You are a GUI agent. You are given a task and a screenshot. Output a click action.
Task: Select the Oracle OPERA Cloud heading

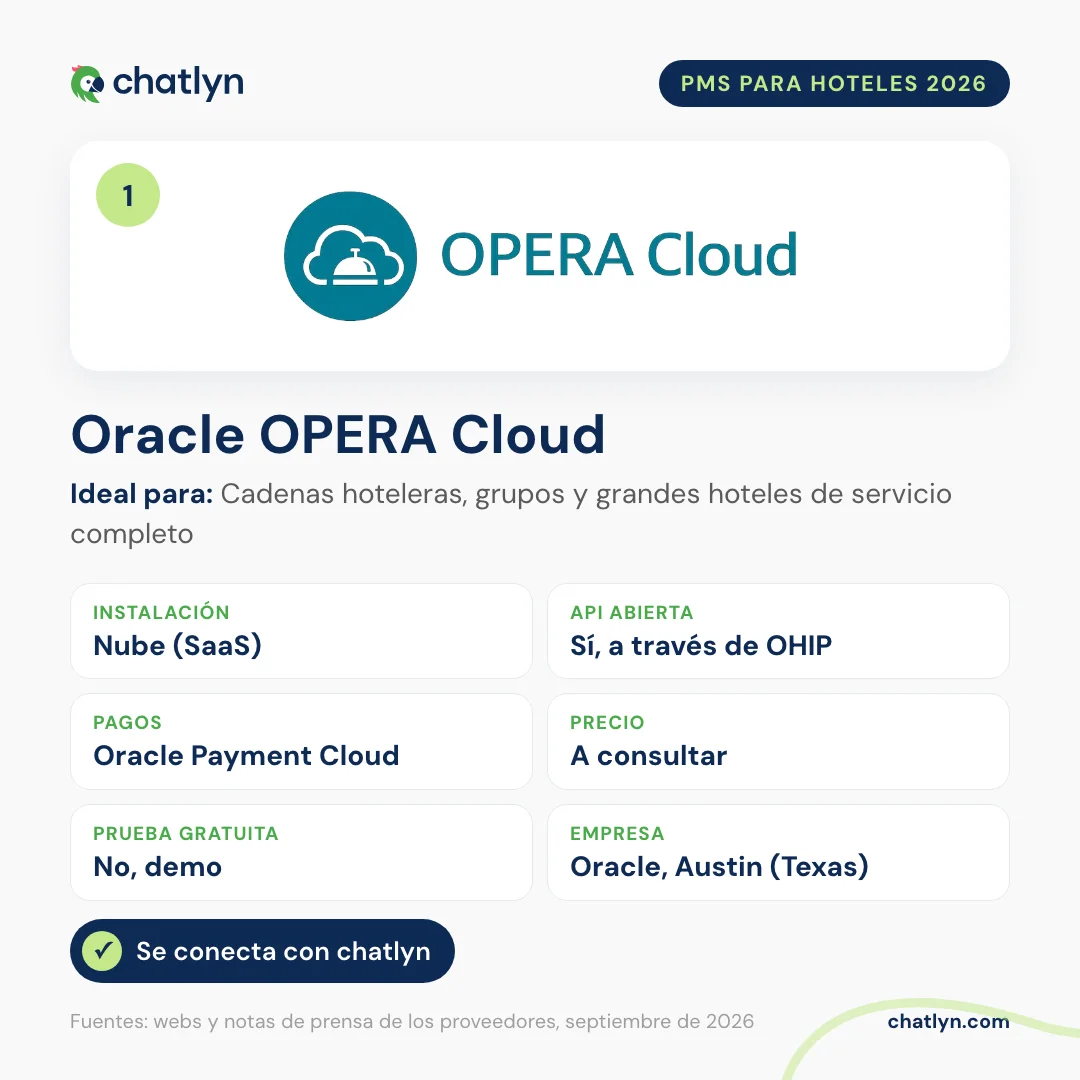tap(338, 435)
